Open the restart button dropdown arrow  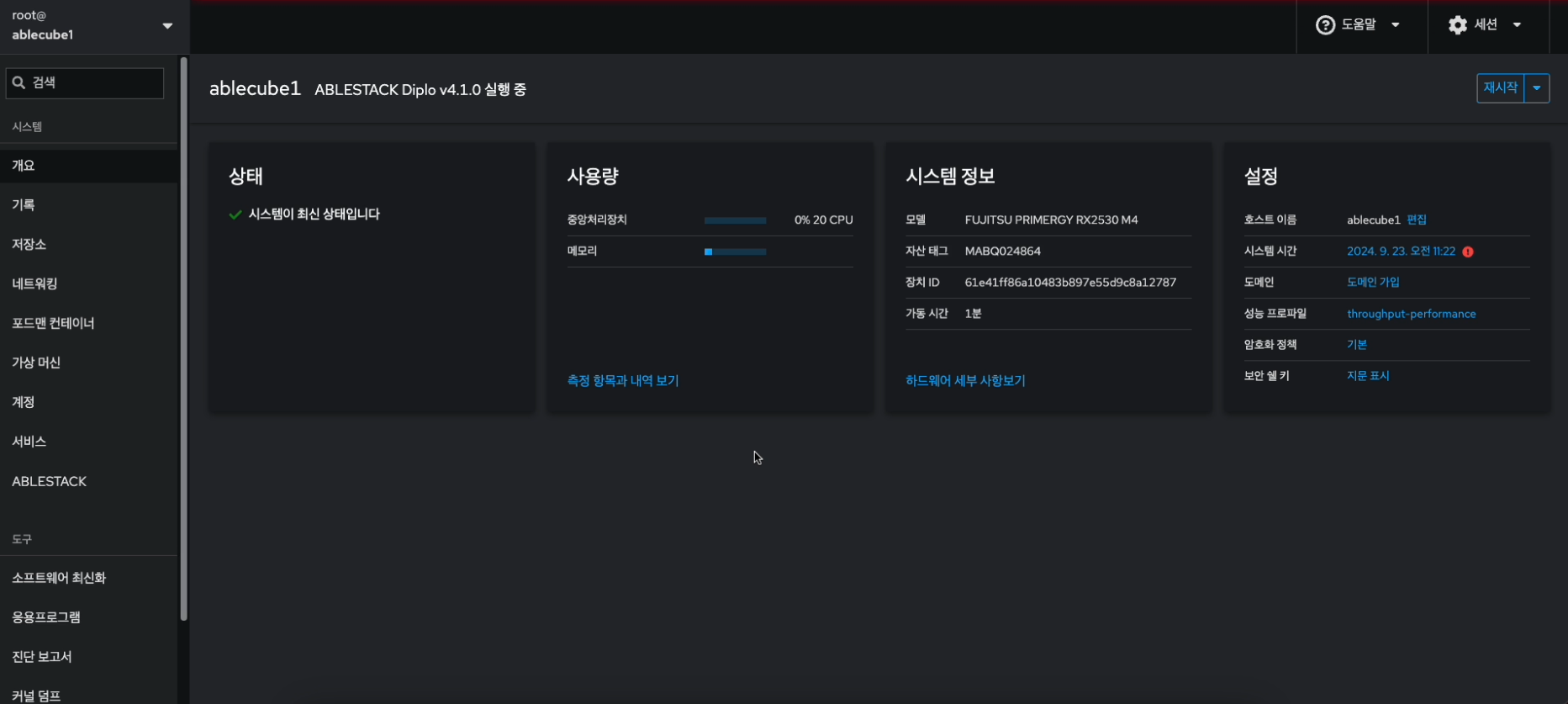(1536, 88)
